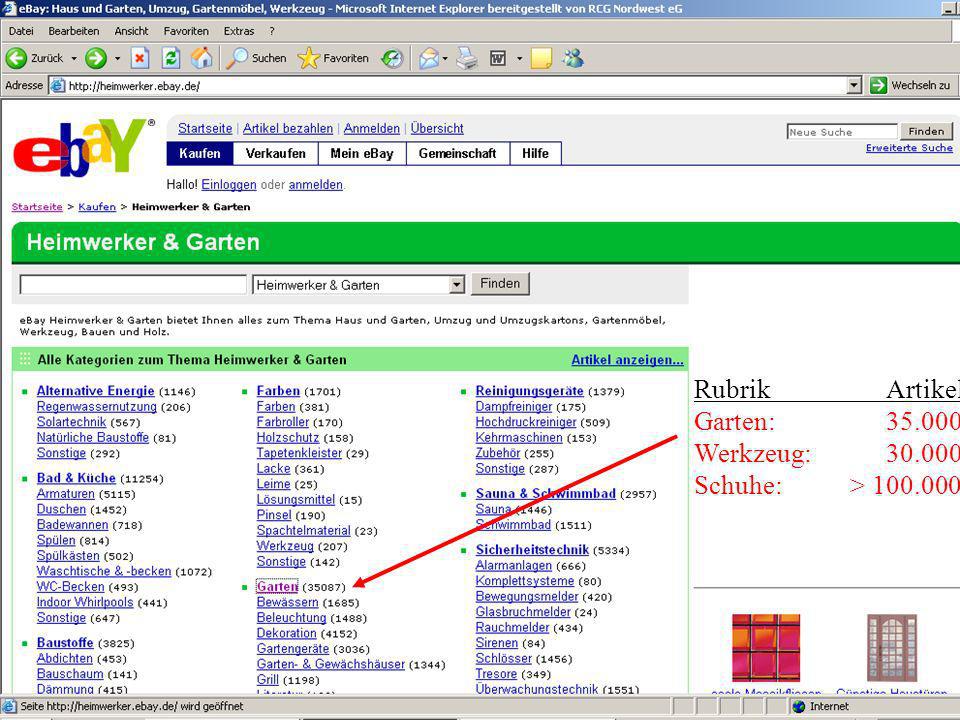Click Finden next to the Neue Suche field

[x=926, y=132]
